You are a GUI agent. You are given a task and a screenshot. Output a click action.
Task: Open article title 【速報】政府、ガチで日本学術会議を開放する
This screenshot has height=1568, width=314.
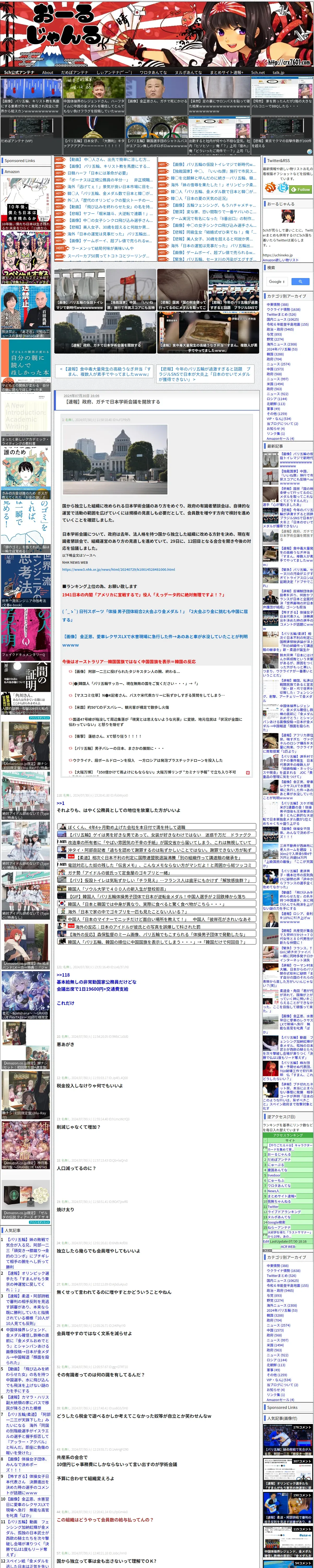tap(113, 402)
